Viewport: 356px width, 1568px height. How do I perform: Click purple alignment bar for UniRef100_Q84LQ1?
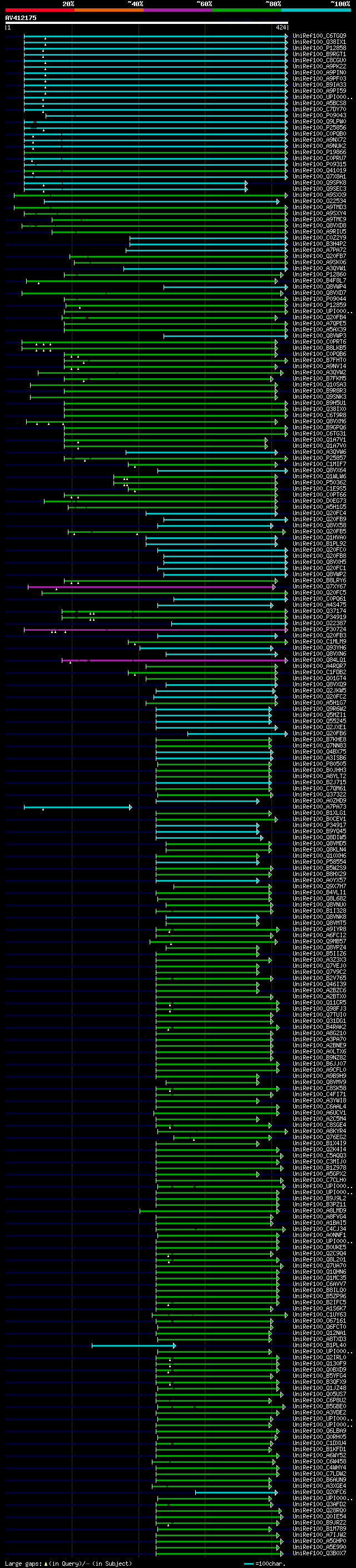(175, 660)
